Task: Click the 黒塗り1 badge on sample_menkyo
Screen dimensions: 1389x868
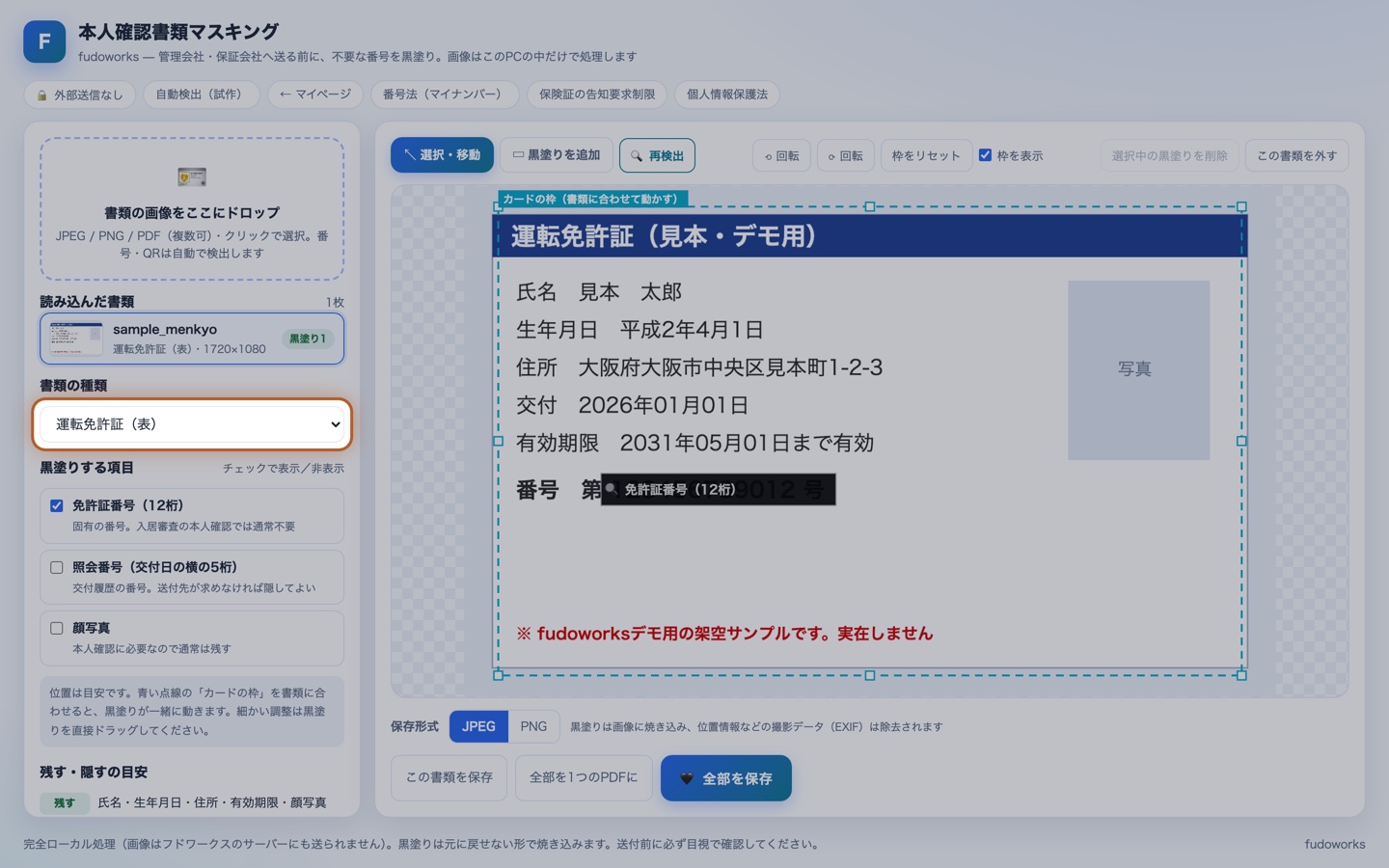Action: (x=308, y=339)
